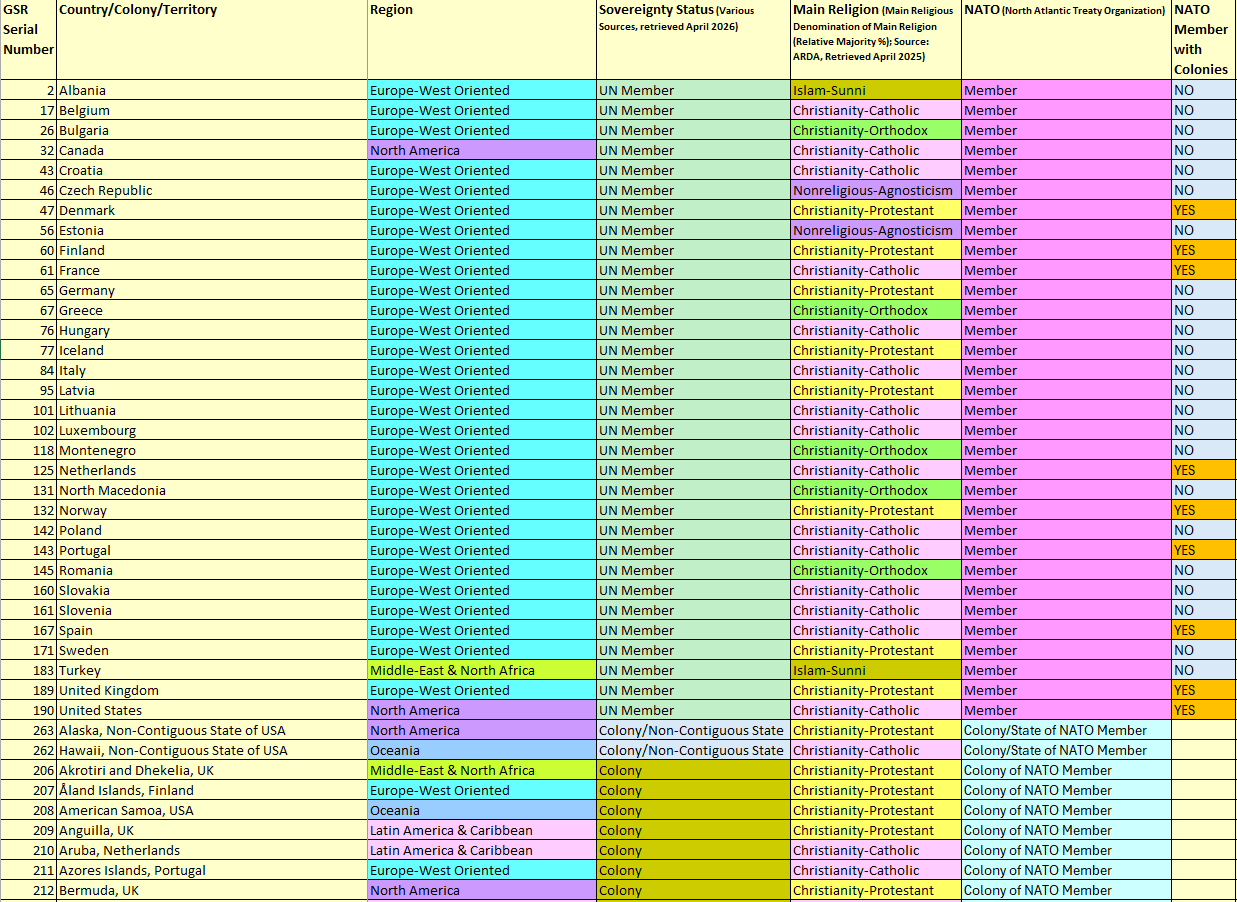Image resolution: width=1237 pixels, height=902 pixels.
Task: Click the Slovenia country cell
Action: click(212, 610)
